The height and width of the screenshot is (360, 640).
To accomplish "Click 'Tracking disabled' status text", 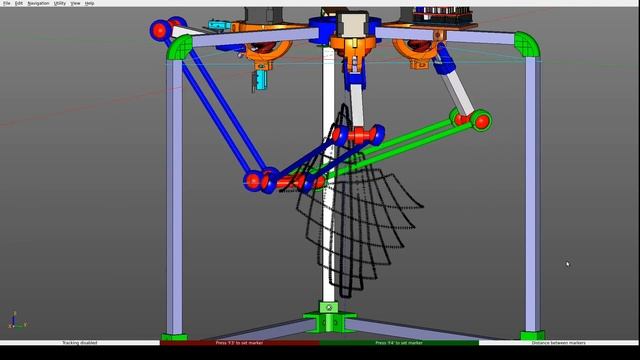I will [x=80, y=343].
